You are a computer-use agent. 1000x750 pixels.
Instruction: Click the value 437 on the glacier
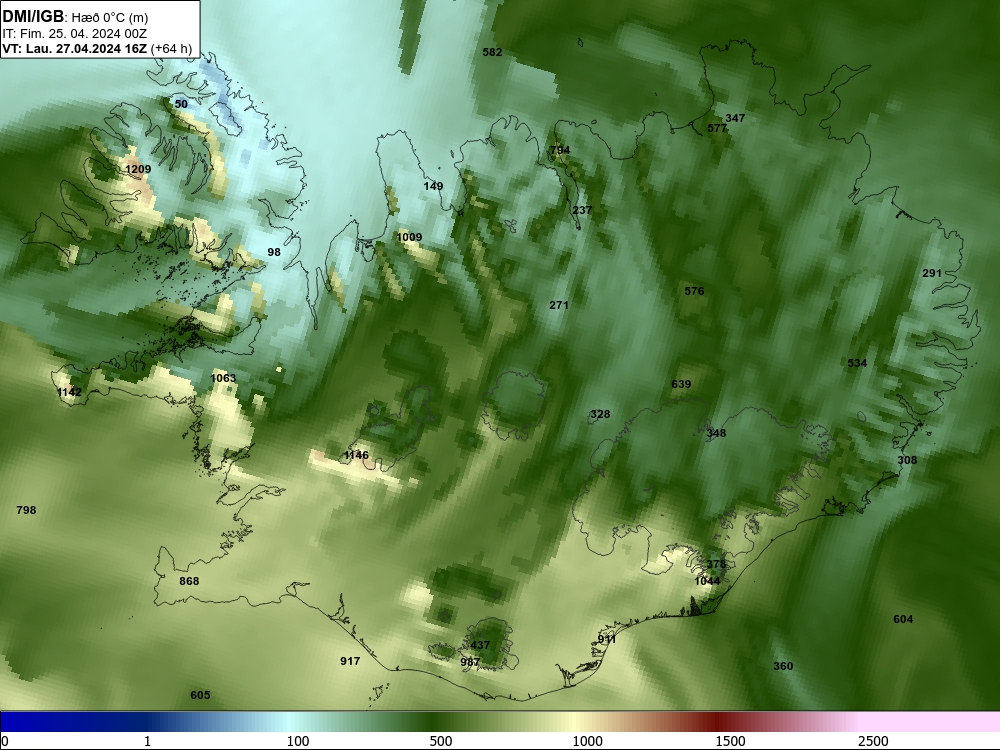click(x=480, y=645)
